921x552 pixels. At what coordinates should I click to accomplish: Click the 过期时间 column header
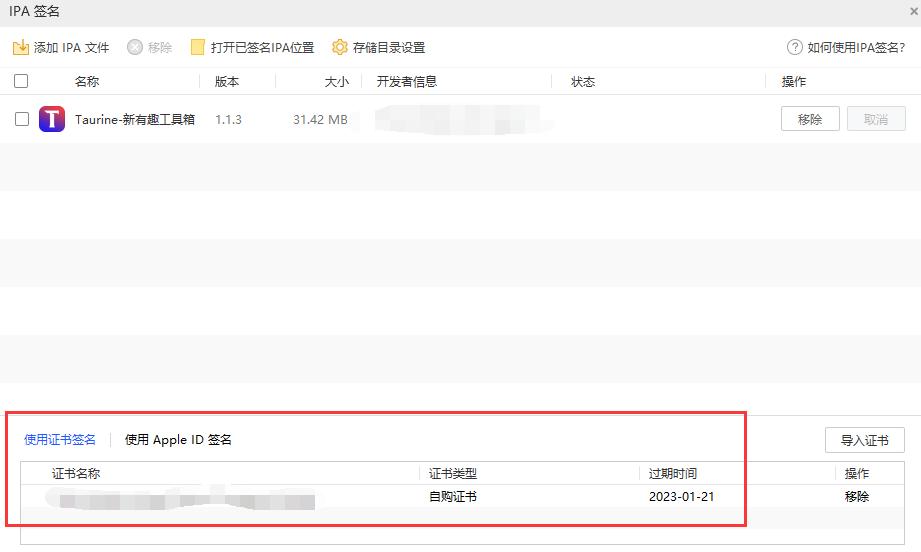(x=673, y=473)
